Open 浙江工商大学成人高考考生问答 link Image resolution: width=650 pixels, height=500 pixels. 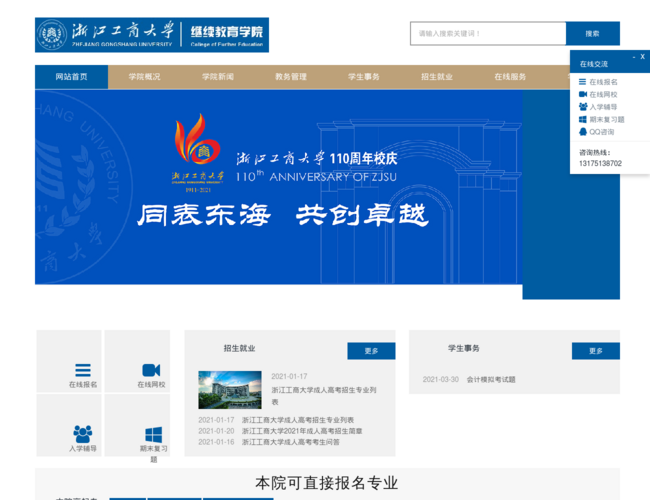[x=291, y=442]
